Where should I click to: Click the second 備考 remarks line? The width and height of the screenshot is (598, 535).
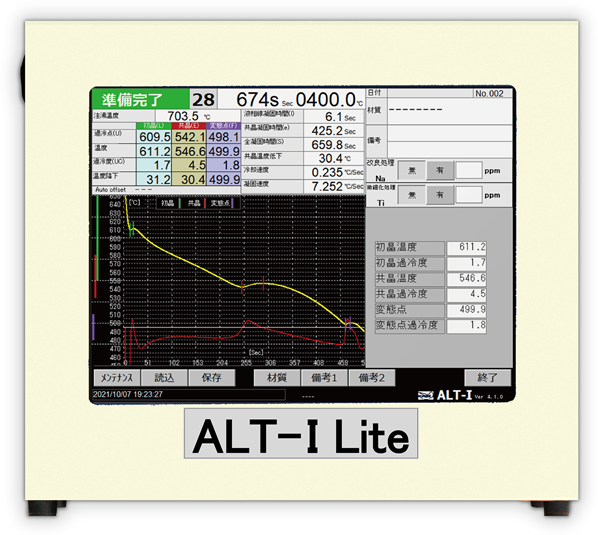450,149
